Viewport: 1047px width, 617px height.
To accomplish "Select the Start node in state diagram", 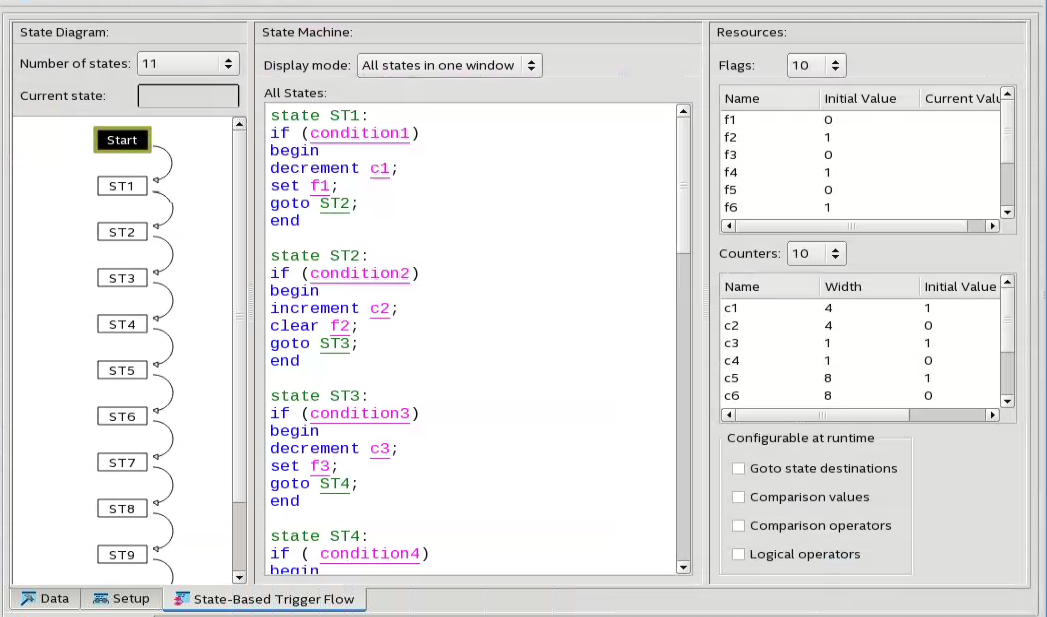I will 122,140.
